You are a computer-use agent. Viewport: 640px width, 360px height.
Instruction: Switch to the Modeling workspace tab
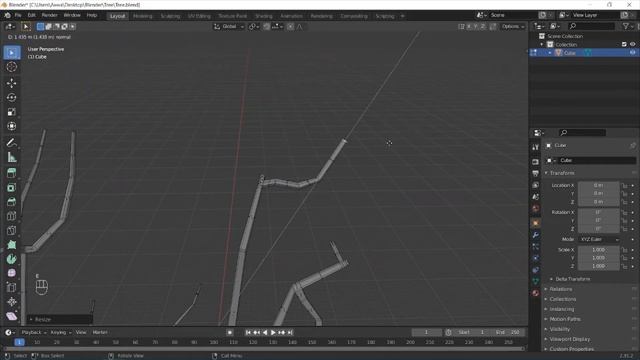(x=142, y=16)
